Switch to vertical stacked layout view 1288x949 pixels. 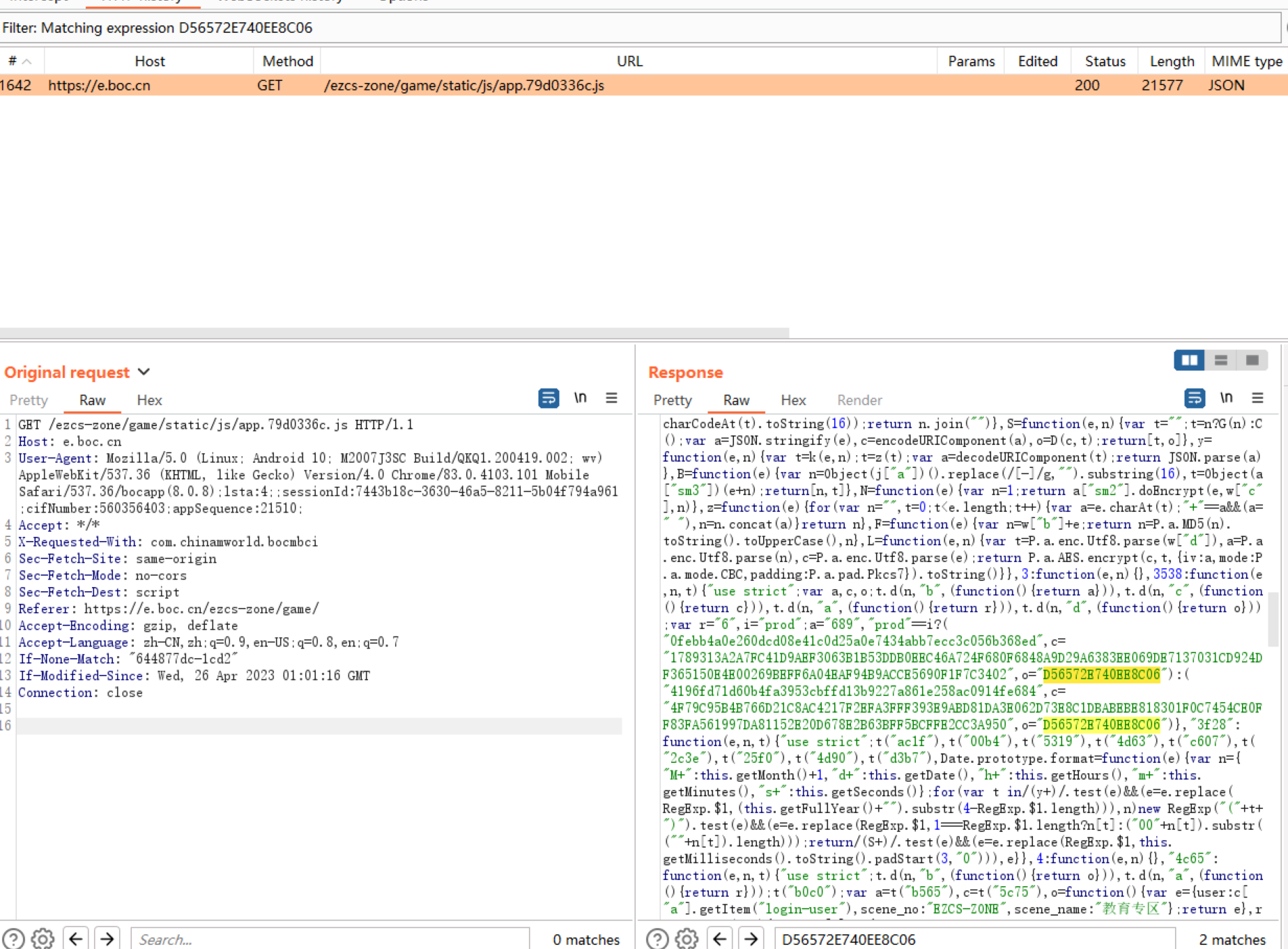pos(1220,360)
